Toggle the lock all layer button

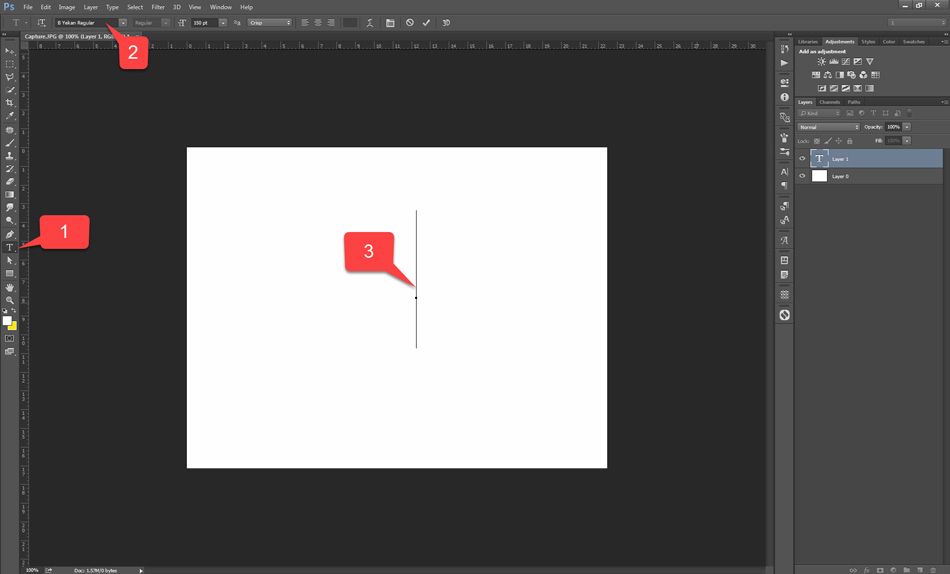pos(850,141)
